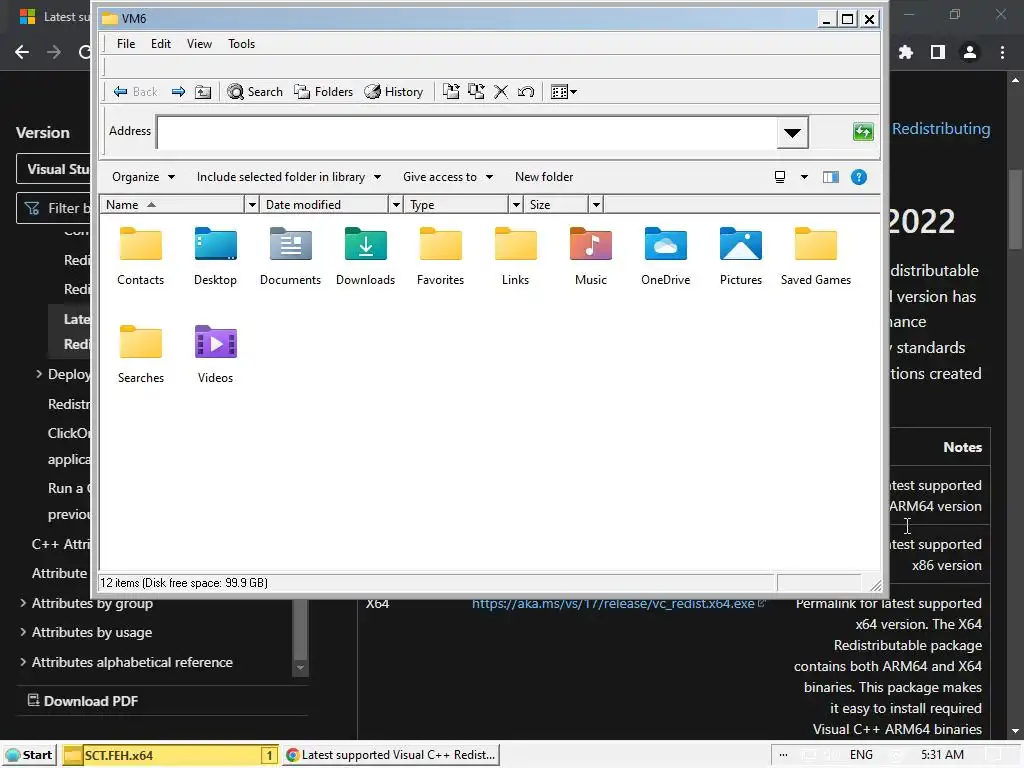
Task: Click the Start button on taskbar
Action: tap(29, 755)
